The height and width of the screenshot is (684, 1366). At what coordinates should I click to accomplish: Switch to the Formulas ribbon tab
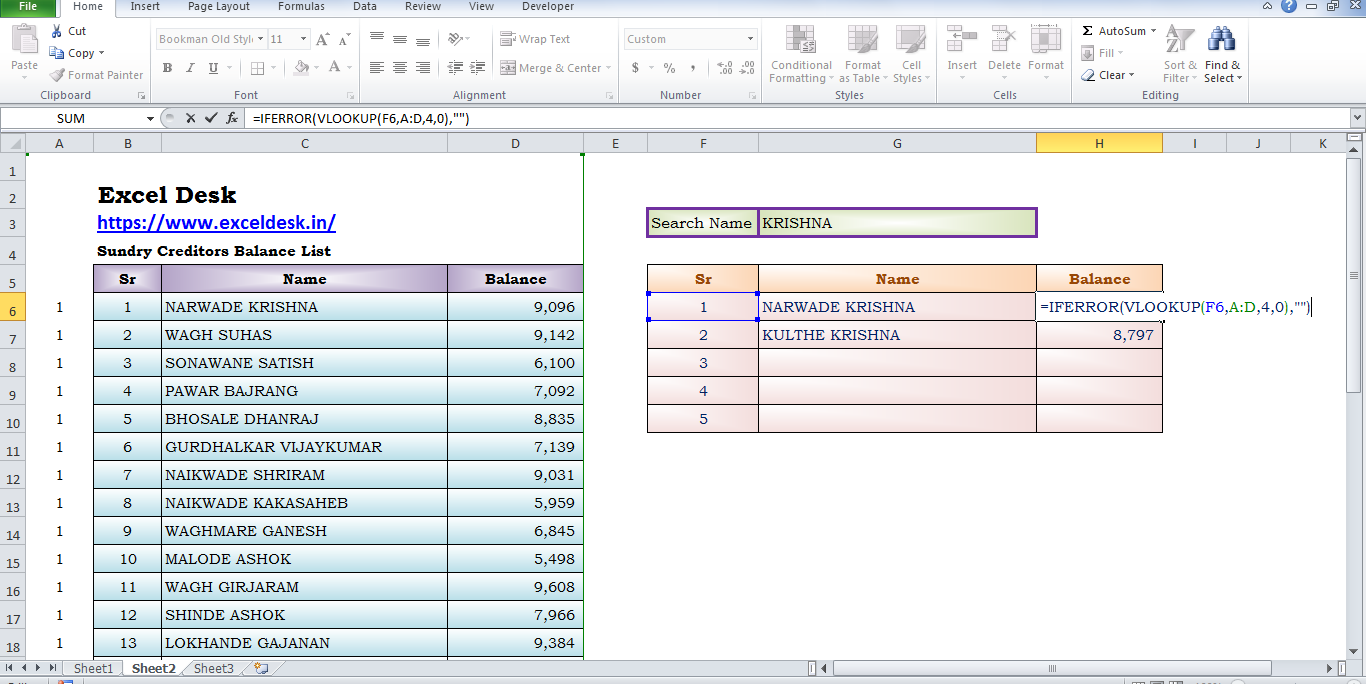(301, 7)
